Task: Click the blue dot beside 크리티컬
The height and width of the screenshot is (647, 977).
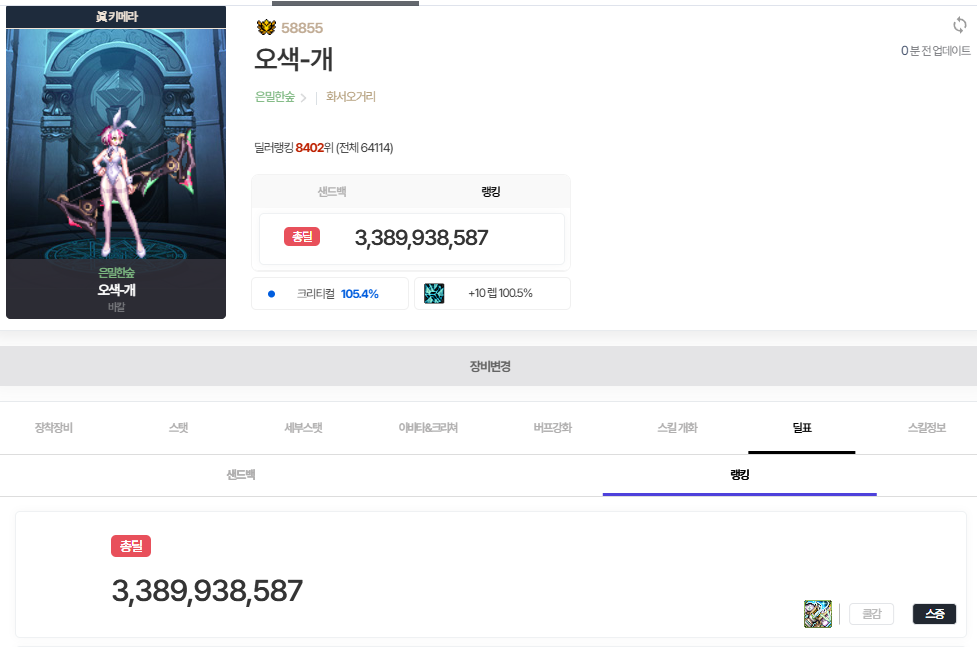Action: [271, 294]
